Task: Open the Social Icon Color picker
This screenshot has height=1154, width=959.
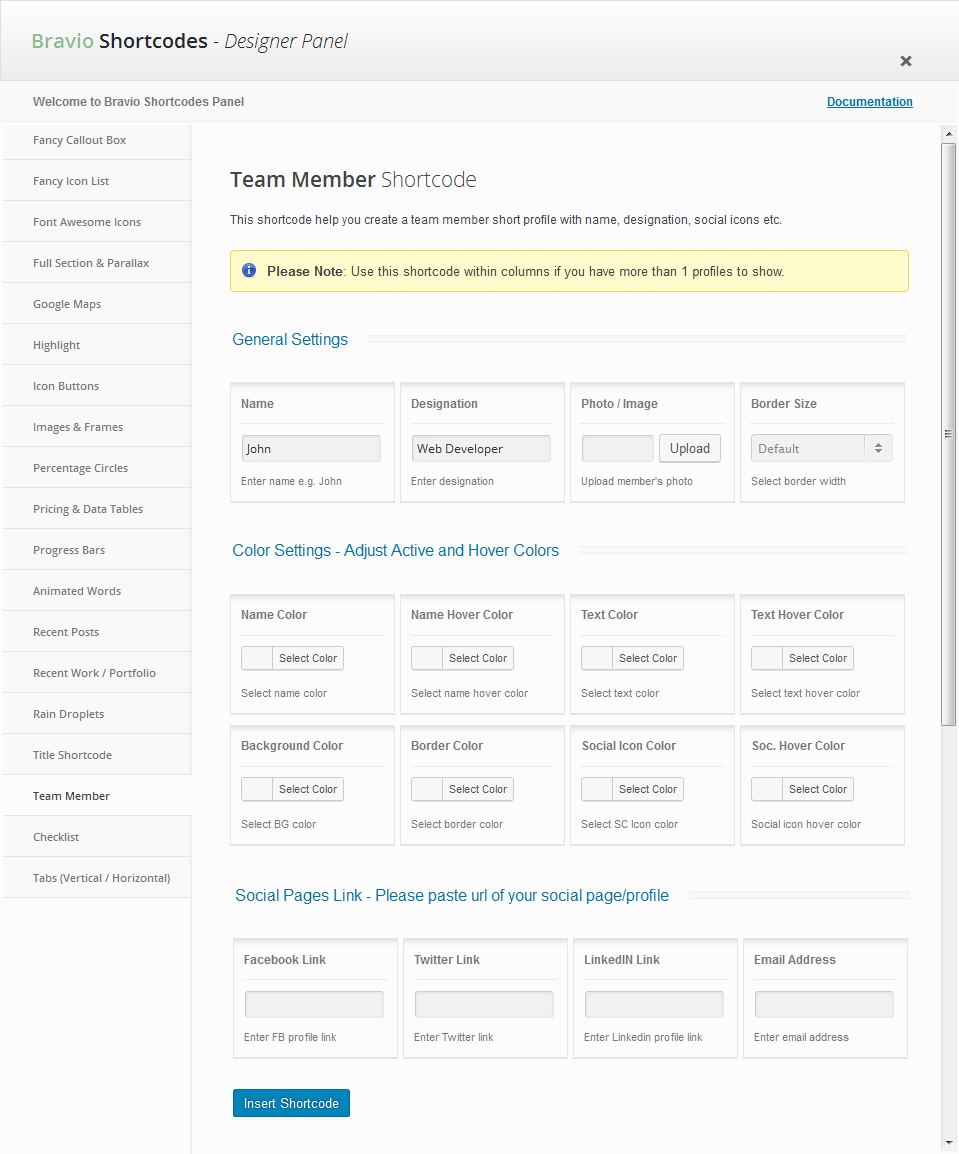Action: [632, 789]
